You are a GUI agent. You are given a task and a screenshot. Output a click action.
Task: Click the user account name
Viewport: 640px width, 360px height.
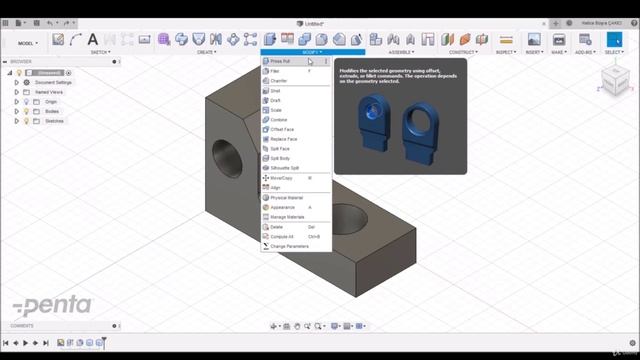click(602, 23)
